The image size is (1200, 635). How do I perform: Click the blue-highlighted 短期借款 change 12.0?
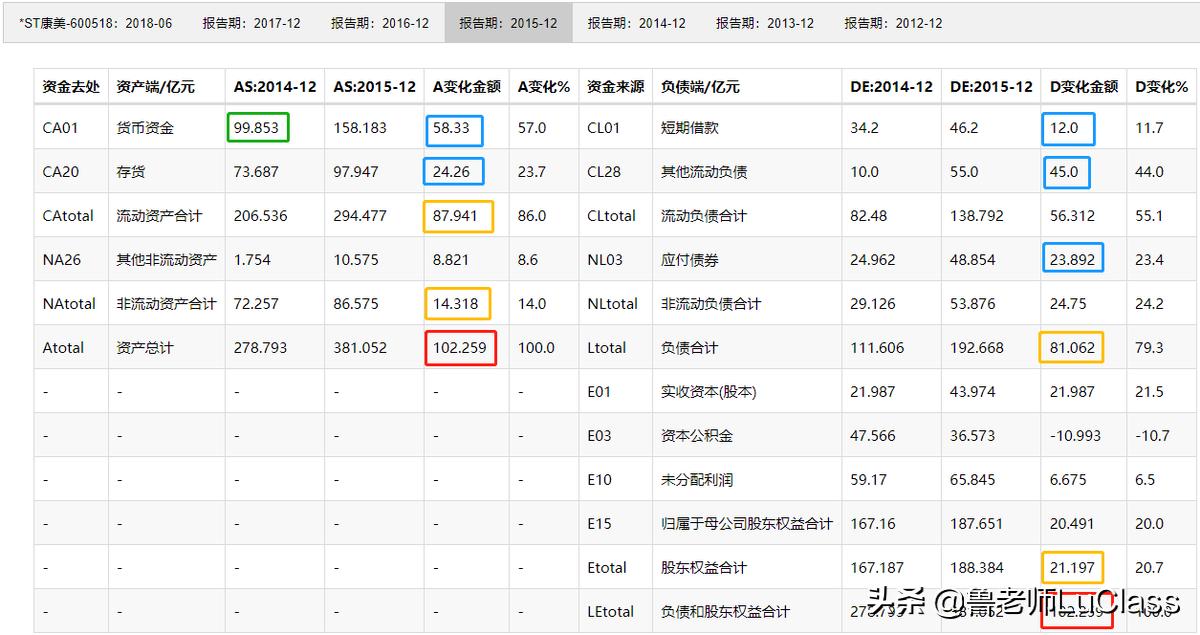pyautogui.click(x=1069, y=128)
